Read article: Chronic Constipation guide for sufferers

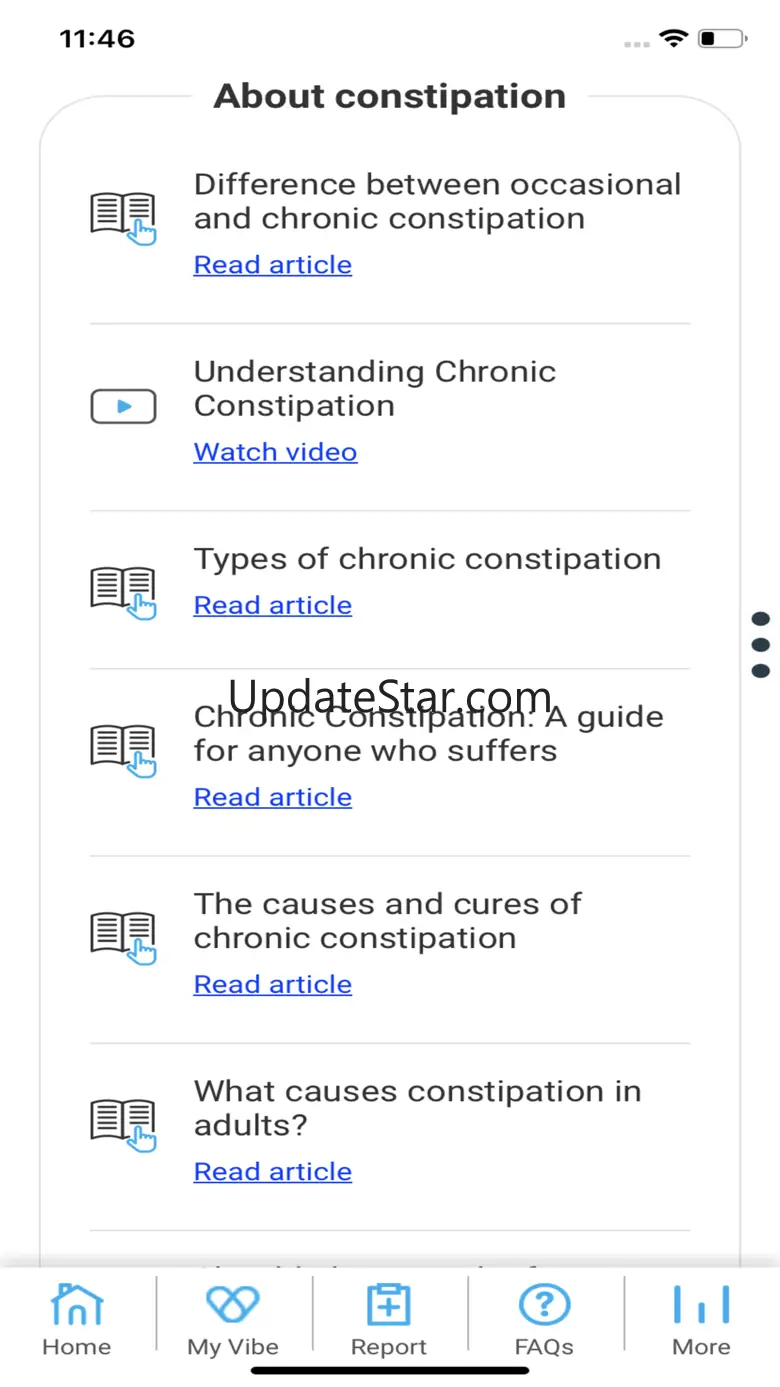pyautogui.click(x=273, y=797)
